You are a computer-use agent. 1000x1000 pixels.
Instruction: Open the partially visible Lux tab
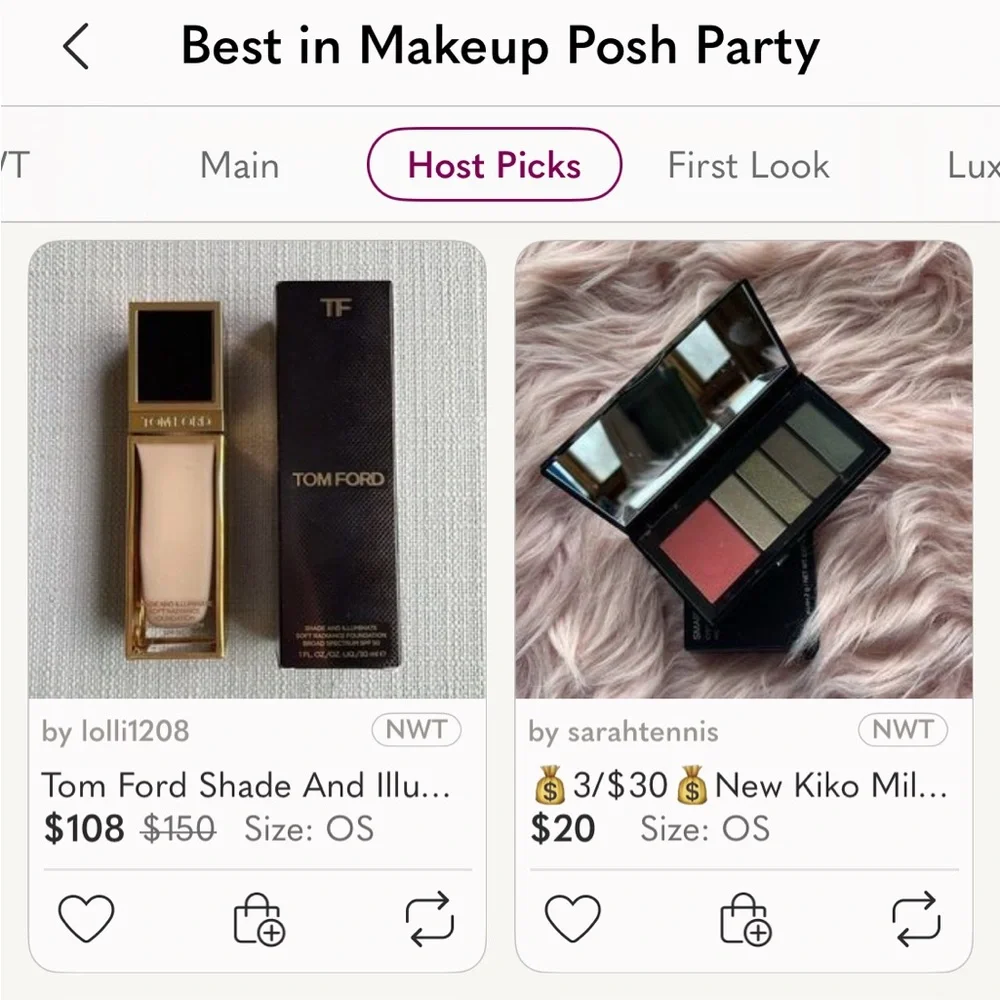click(973, 165)
